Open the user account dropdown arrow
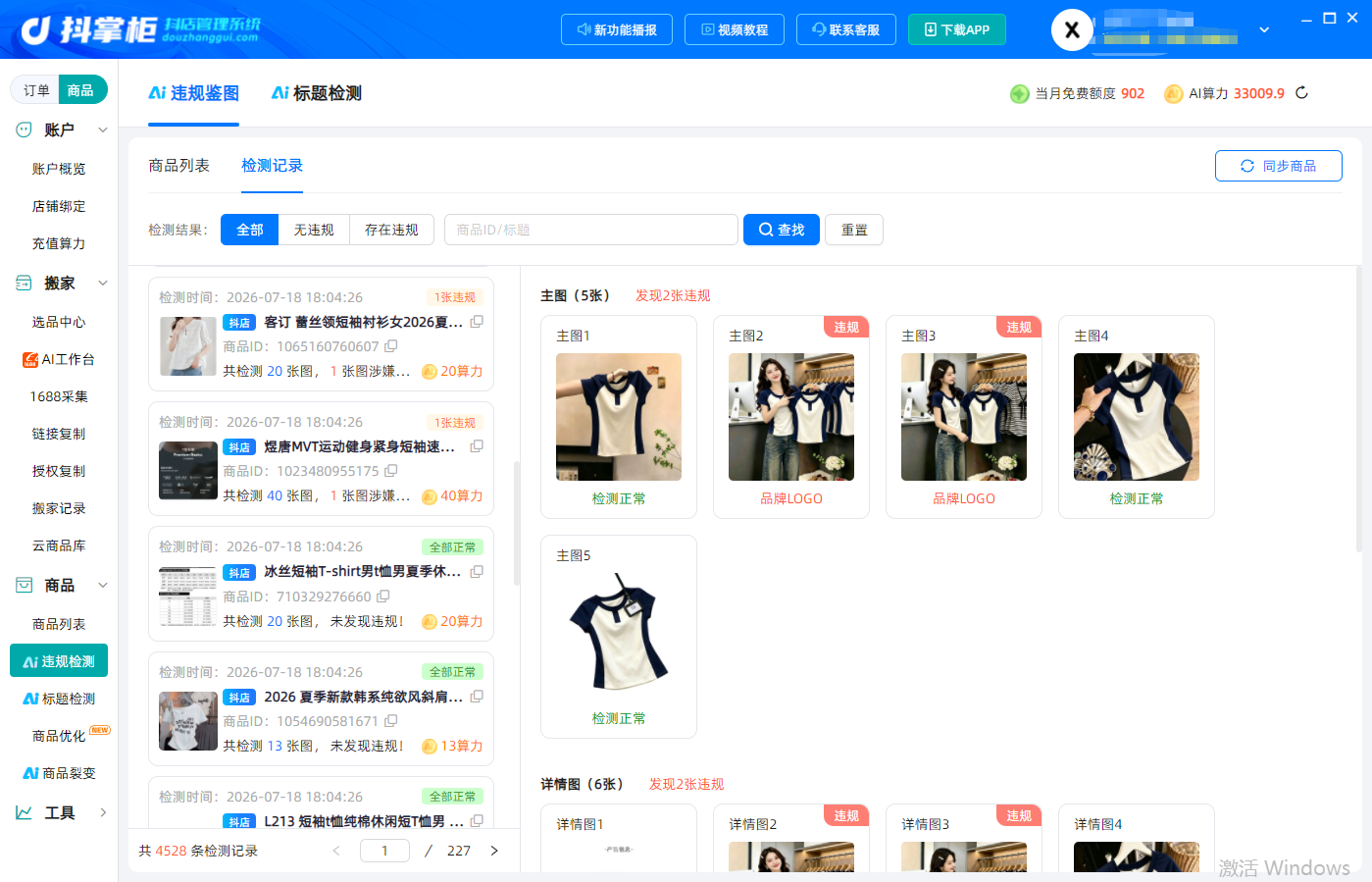Image resolution: width=1372 pixels, height=882 pixels. pos(1264,29)
